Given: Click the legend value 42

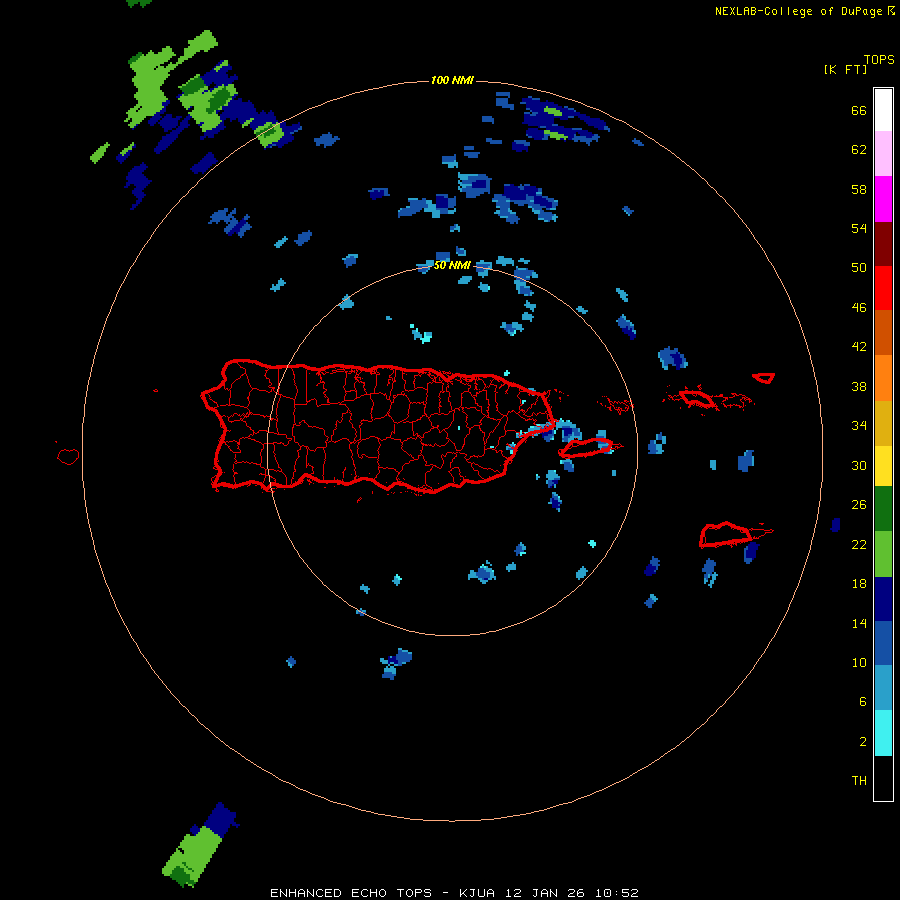Looking at the screenshot, I should (859, 347).
